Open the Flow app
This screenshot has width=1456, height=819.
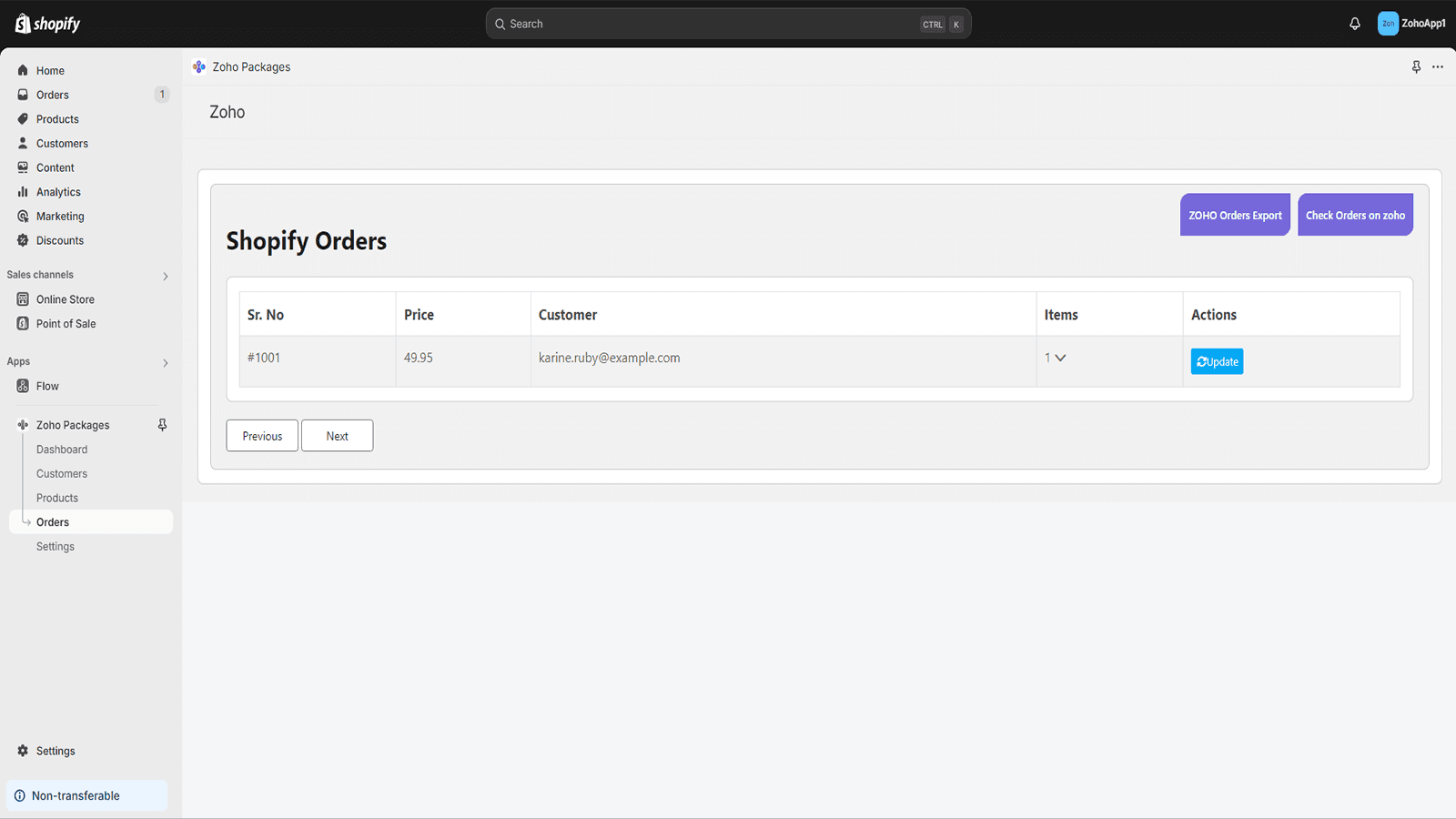(47, 386)
